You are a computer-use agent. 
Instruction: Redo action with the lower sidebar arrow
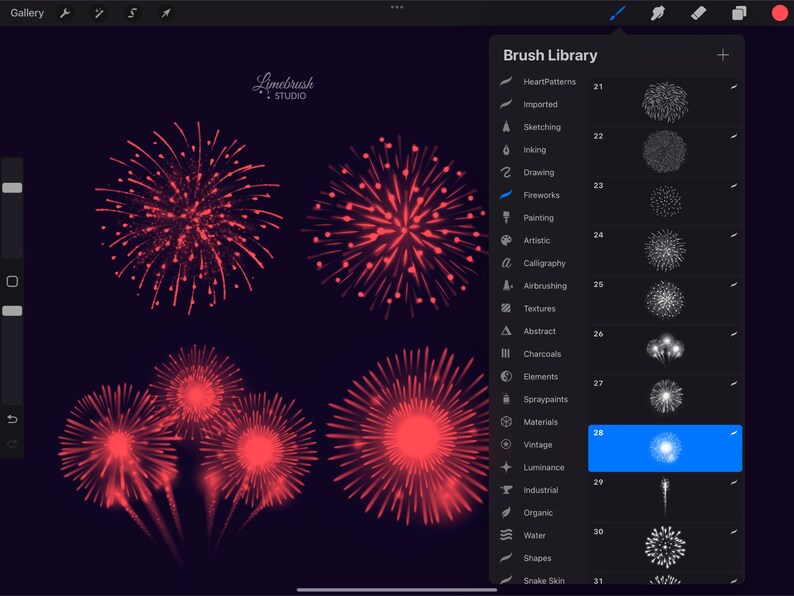point(12,444)
